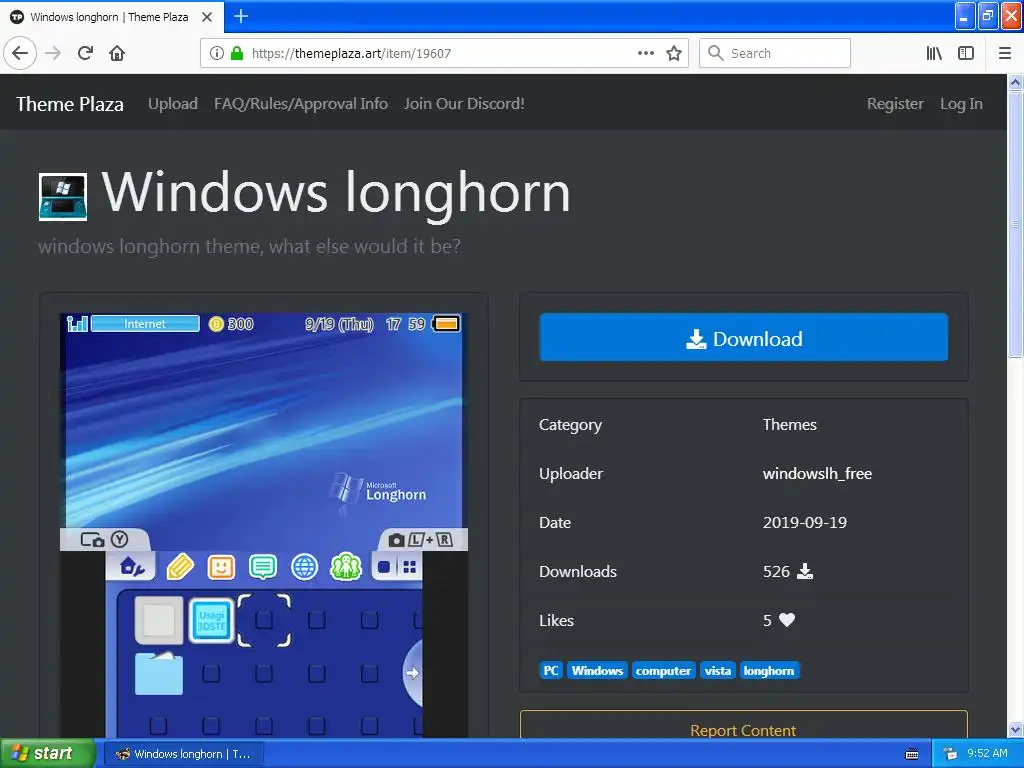Open the Library bookmarks icon

[x=934, y=54]
